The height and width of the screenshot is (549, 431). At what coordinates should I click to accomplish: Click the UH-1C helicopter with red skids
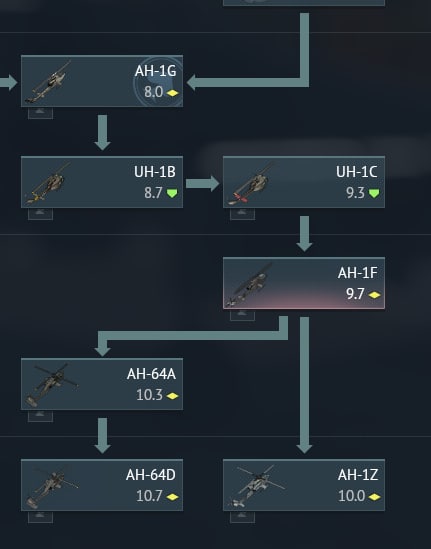tap(249, 184)
